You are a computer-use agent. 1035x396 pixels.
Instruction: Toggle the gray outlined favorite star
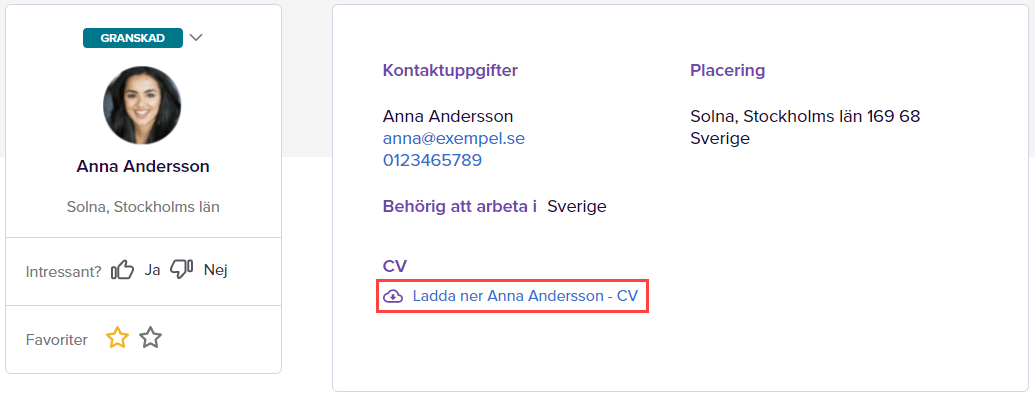click(150, 339)
